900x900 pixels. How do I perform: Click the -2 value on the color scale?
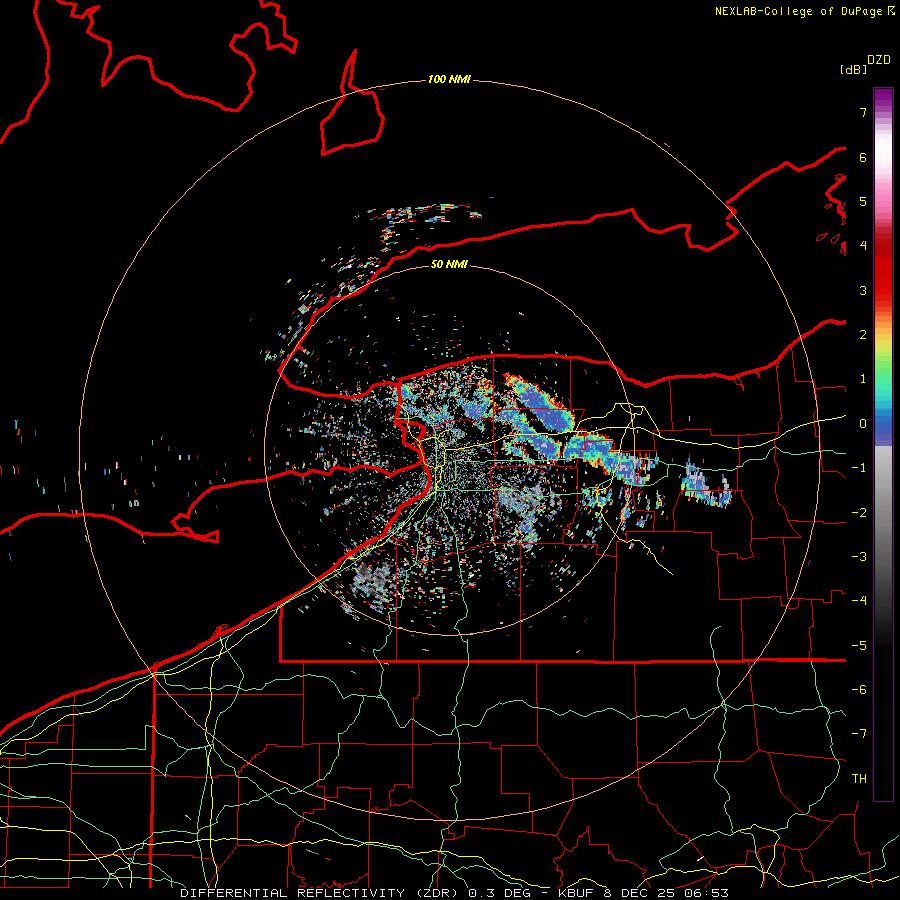859,513
